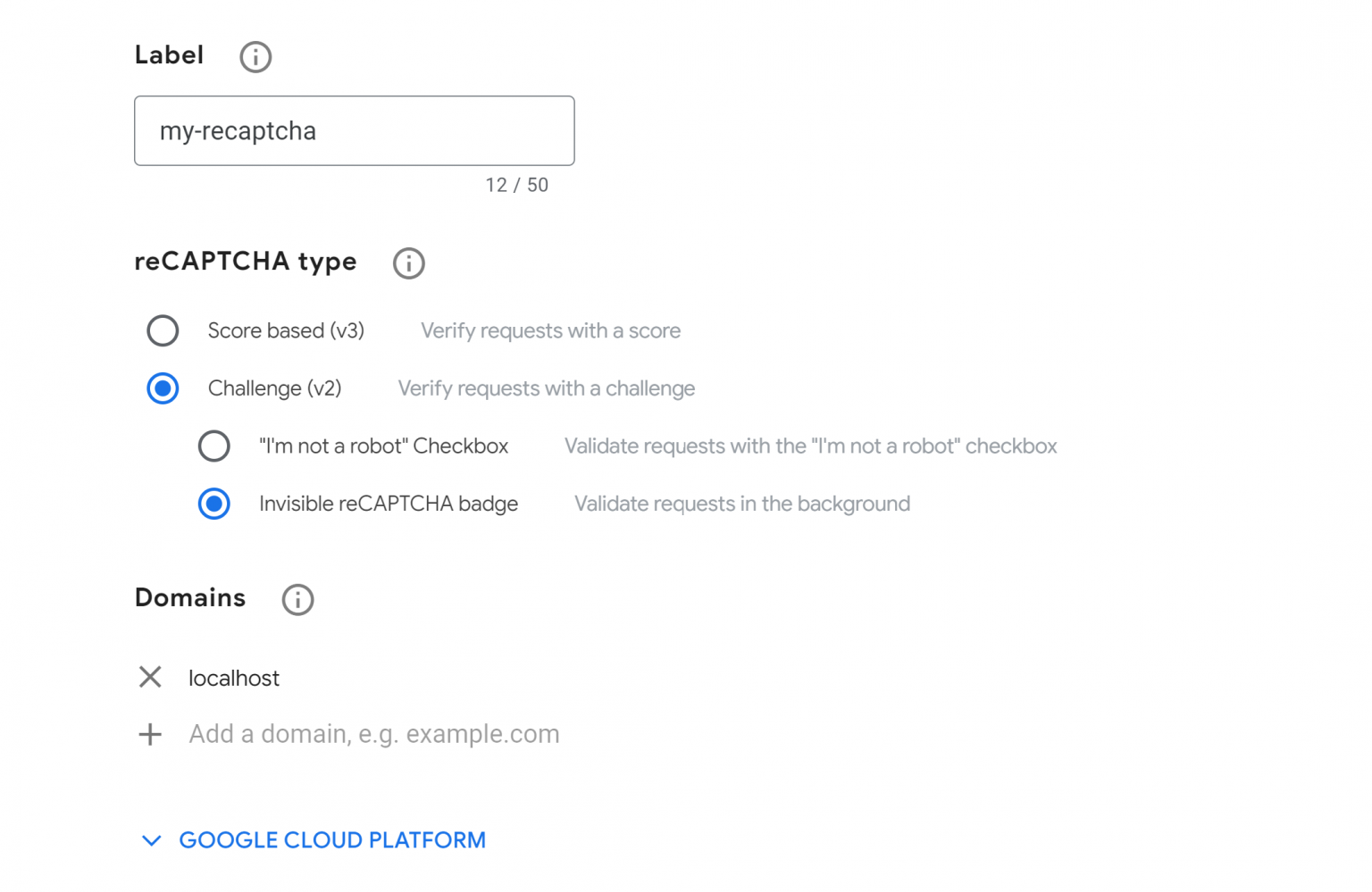This screenshot has width=1372, height=892.
Task: Click the "Score based (v3)" option label text
Action: pyautogui.click(x=286, y=330)
